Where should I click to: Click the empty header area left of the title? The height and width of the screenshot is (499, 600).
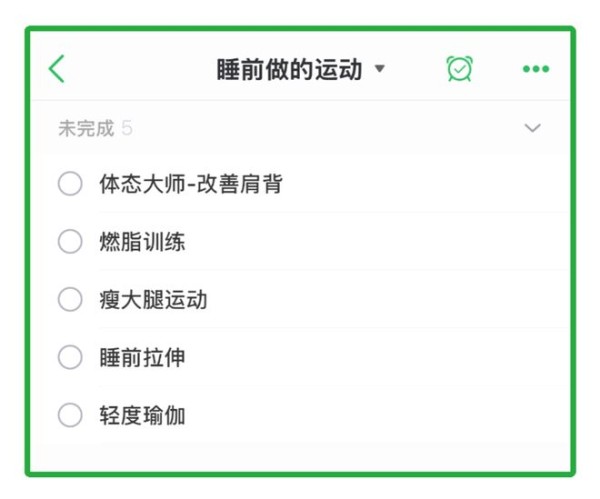tap(140, 69)
